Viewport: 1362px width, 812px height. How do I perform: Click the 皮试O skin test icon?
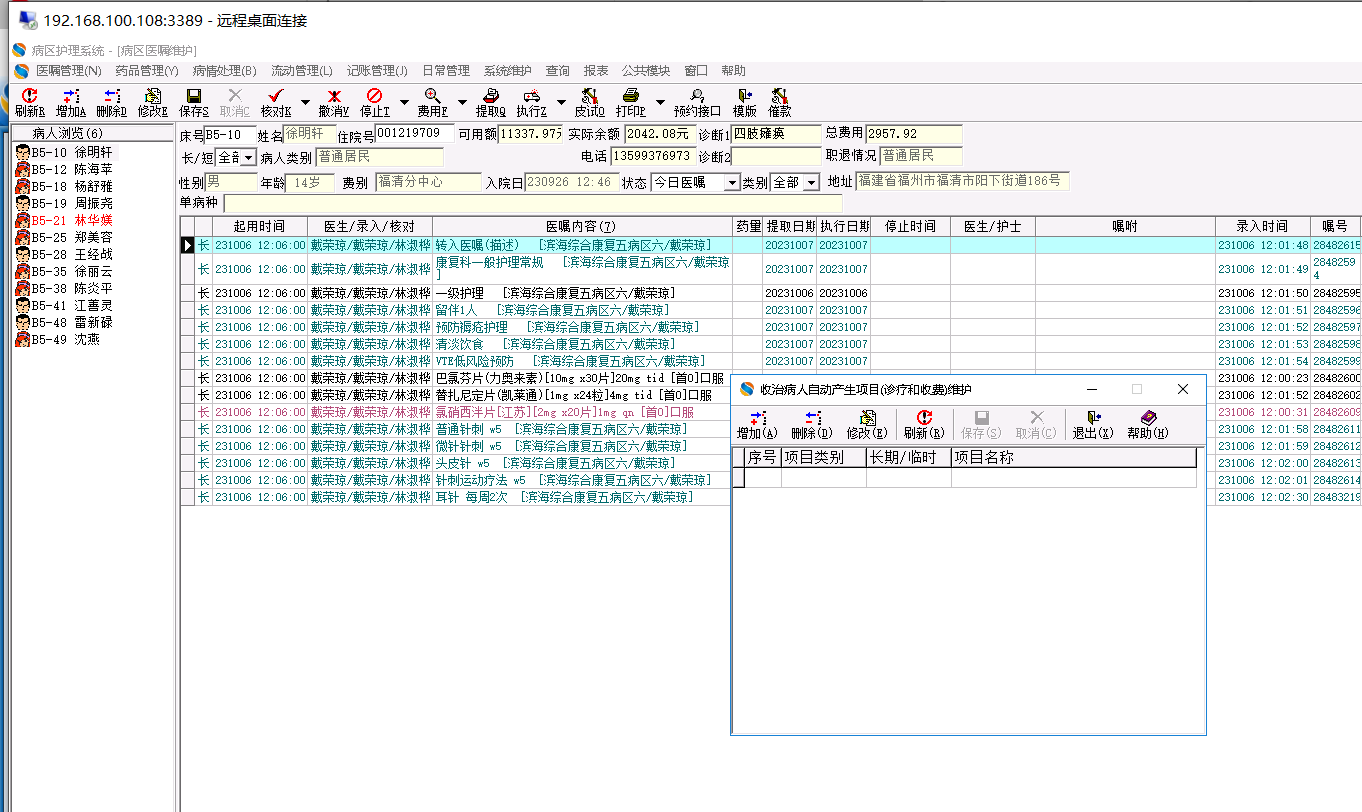click(x=589, y=95)
